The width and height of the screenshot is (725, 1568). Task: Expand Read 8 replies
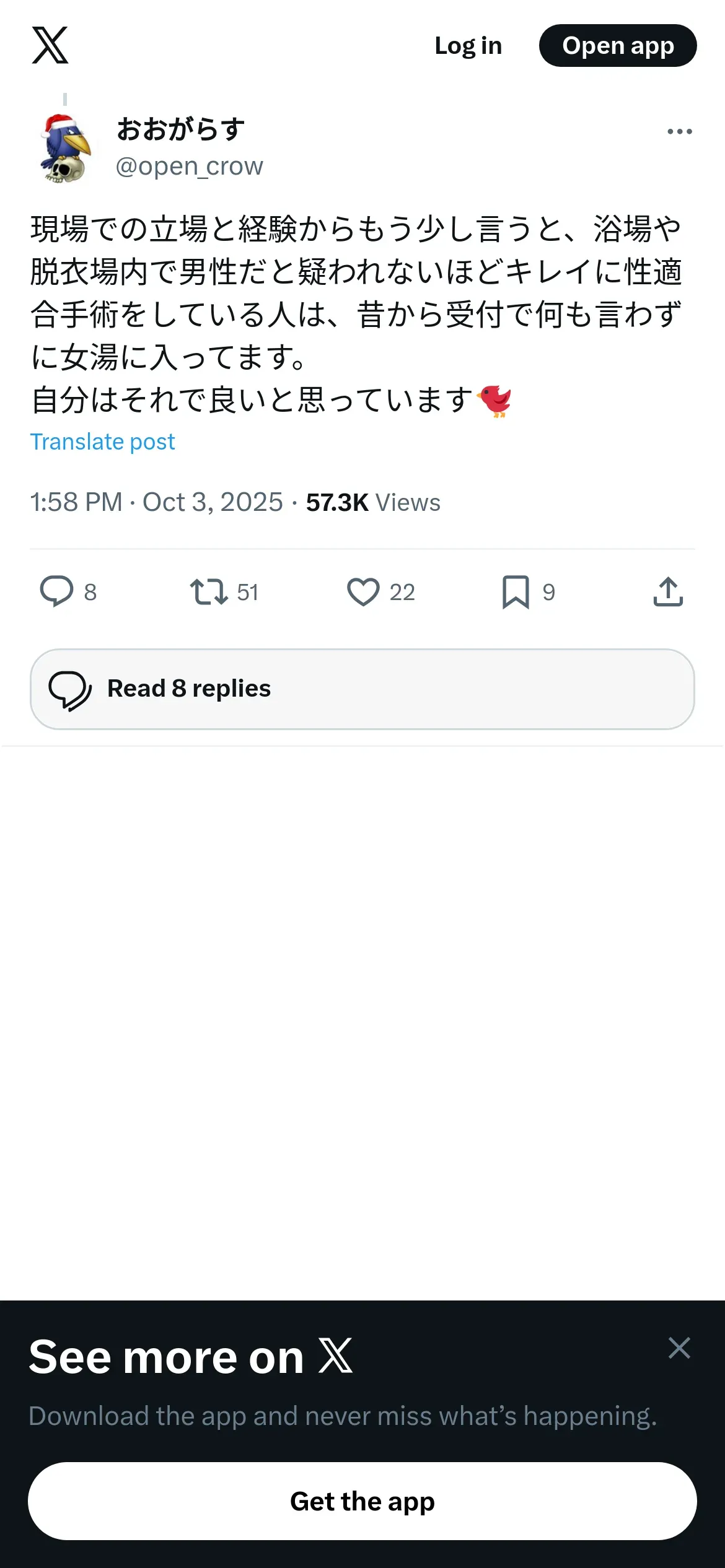point(362,689)
